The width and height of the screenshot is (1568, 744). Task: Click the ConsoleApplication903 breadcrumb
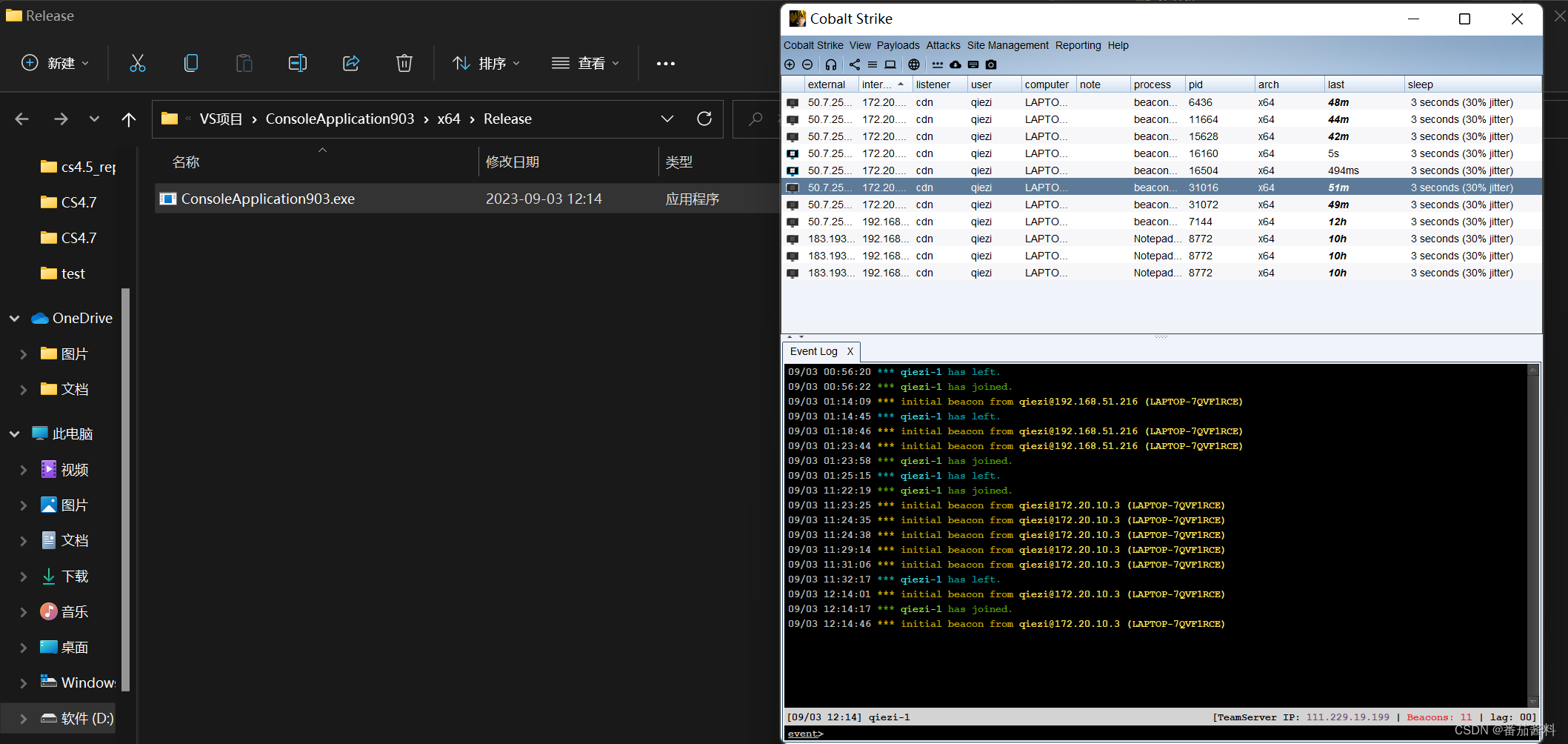339,119
